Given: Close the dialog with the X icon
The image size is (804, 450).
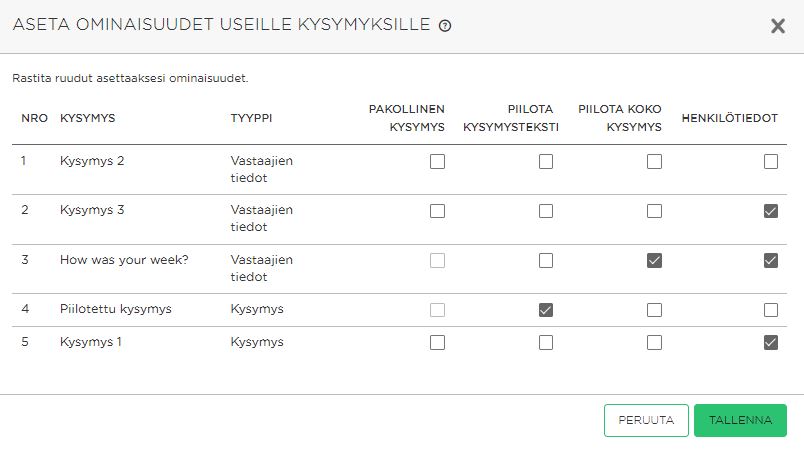Looking at the screenshot, I should [778, 26].
